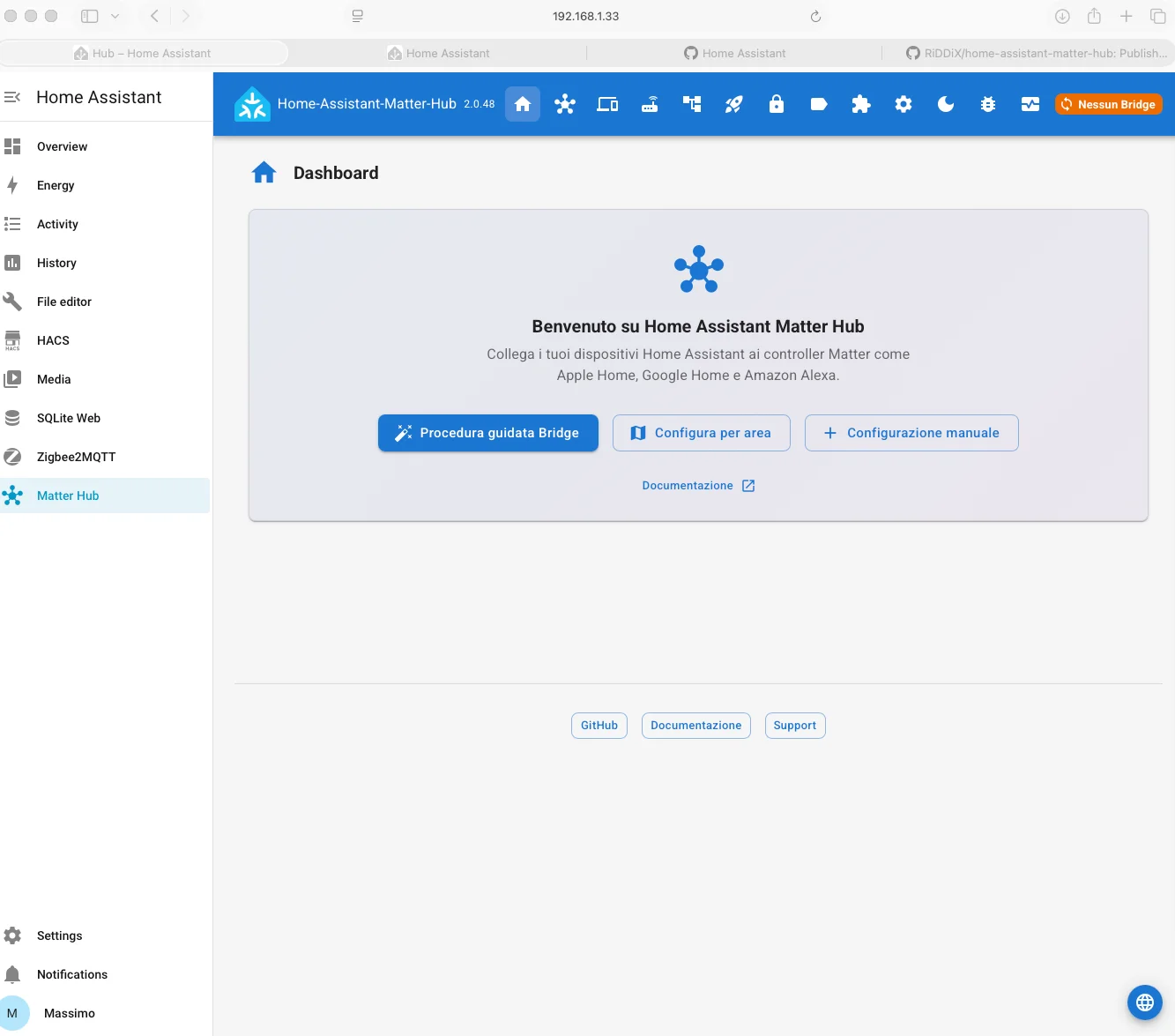Viewport: 1175px width, 1036px height.
Task: Start Procedura guidata Bridge wizard
Action: tap(488, 433)
